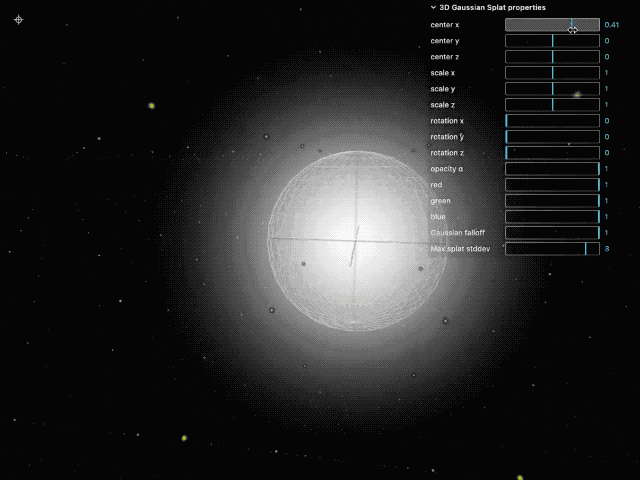Click the opacity α slider
The image size is (640, 480).
552,169
